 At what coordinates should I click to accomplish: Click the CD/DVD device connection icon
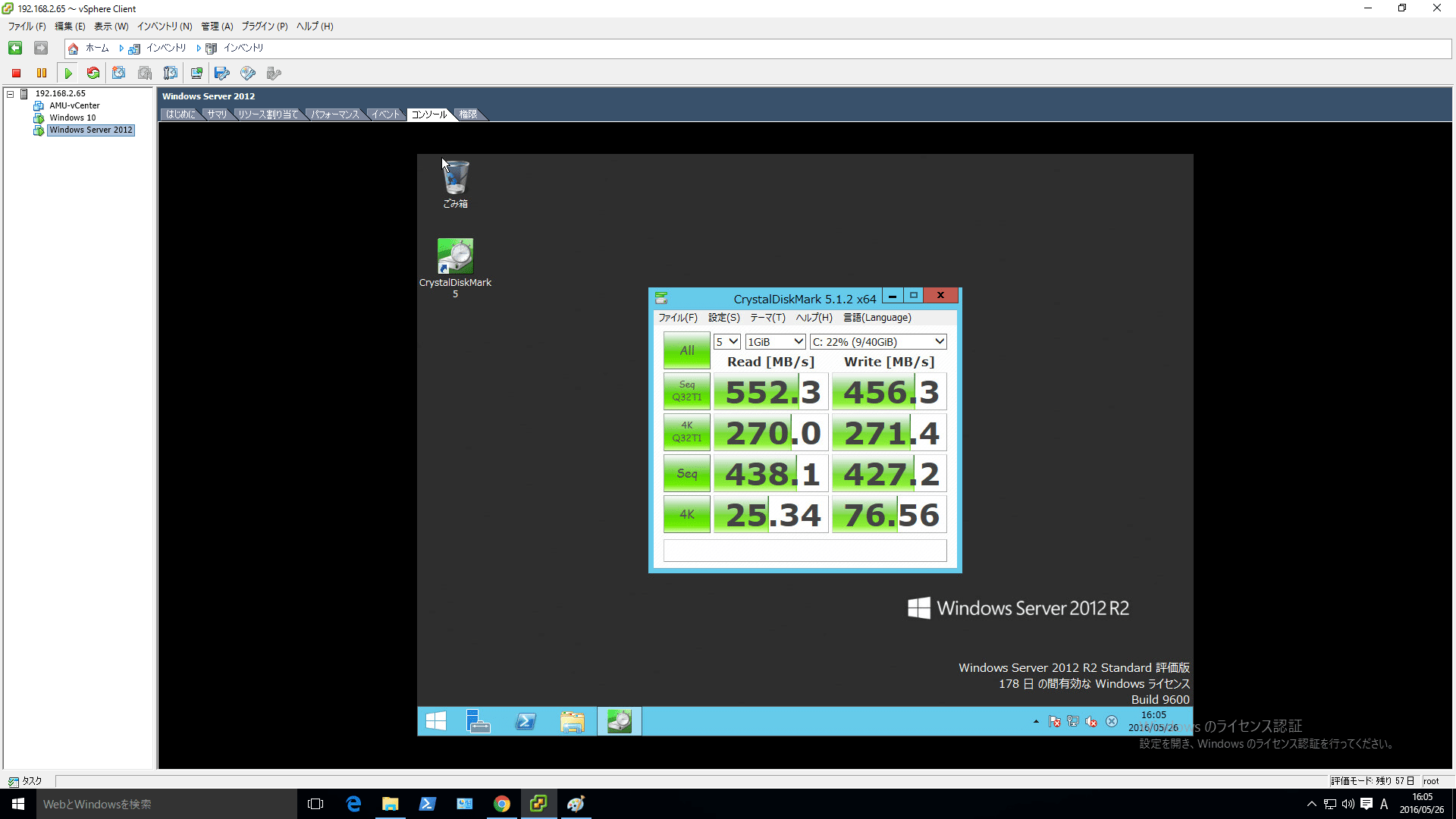[248, 73]
